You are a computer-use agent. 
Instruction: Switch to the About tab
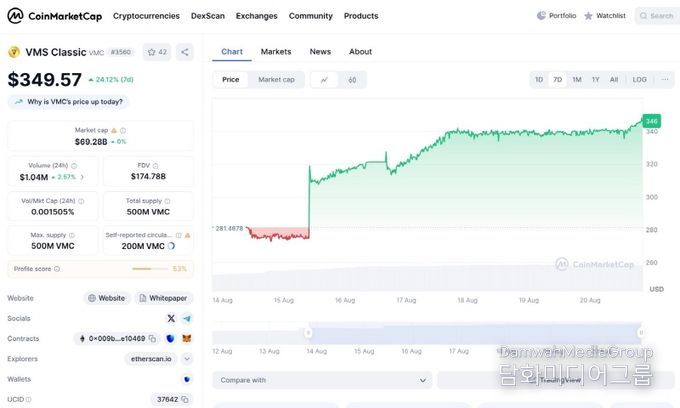tap(360, 52)
